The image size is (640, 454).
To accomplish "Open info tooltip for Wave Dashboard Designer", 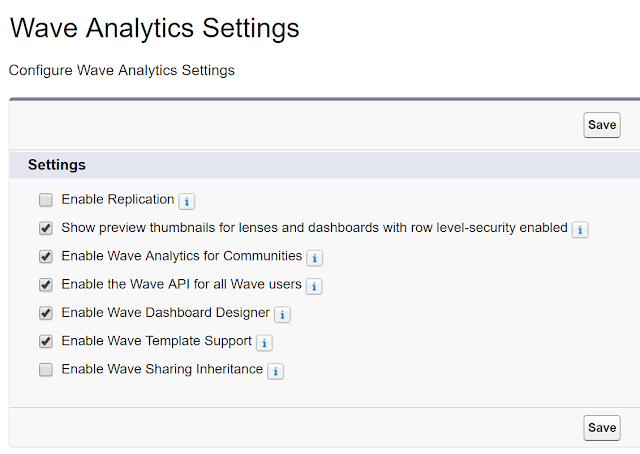I will (x=282, y=314).
